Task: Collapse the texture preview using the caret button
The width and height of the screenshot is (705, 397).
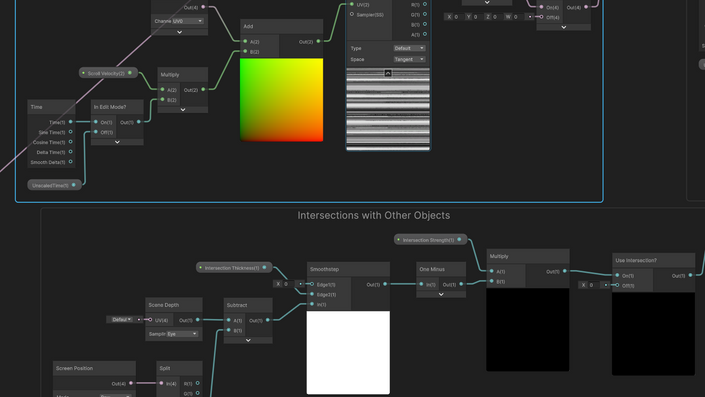Action: coord(388,73)
